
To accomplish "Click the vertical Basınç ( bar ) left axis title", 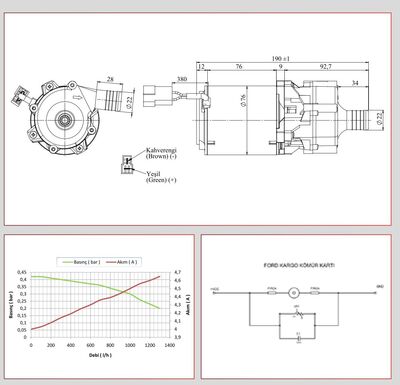I will (11, 305).
